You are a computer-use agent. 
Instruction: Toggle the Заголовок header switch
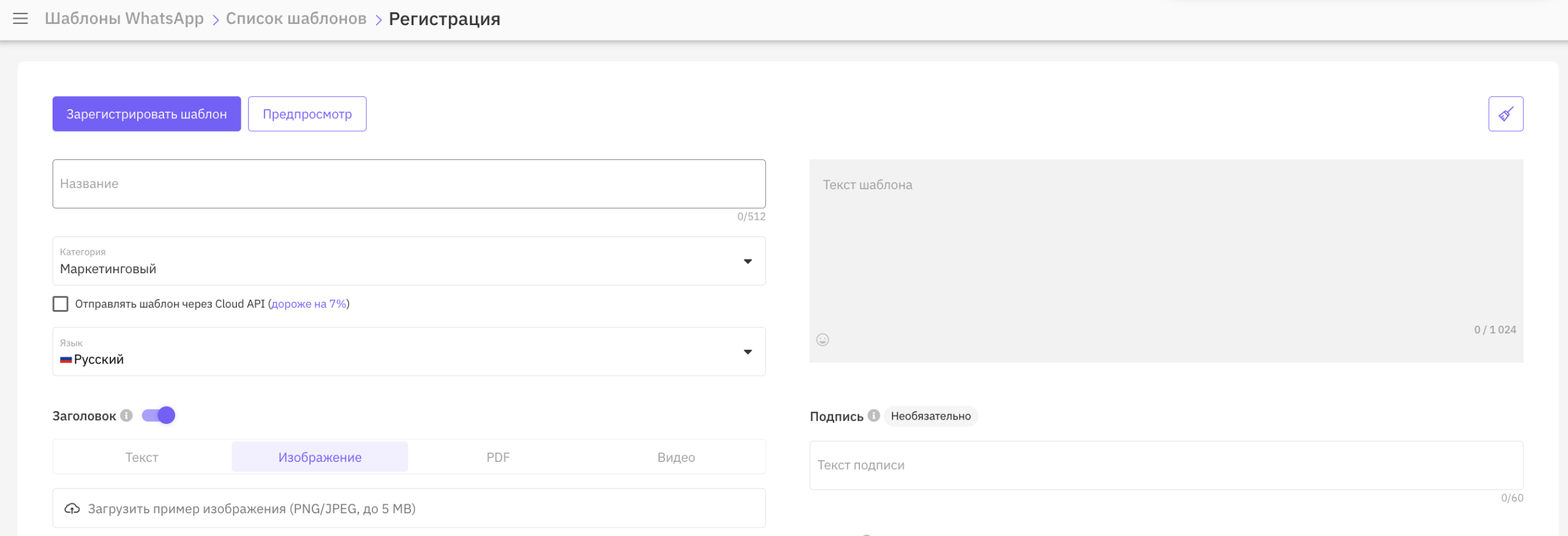pyautogui.click(x=159, y=415)
